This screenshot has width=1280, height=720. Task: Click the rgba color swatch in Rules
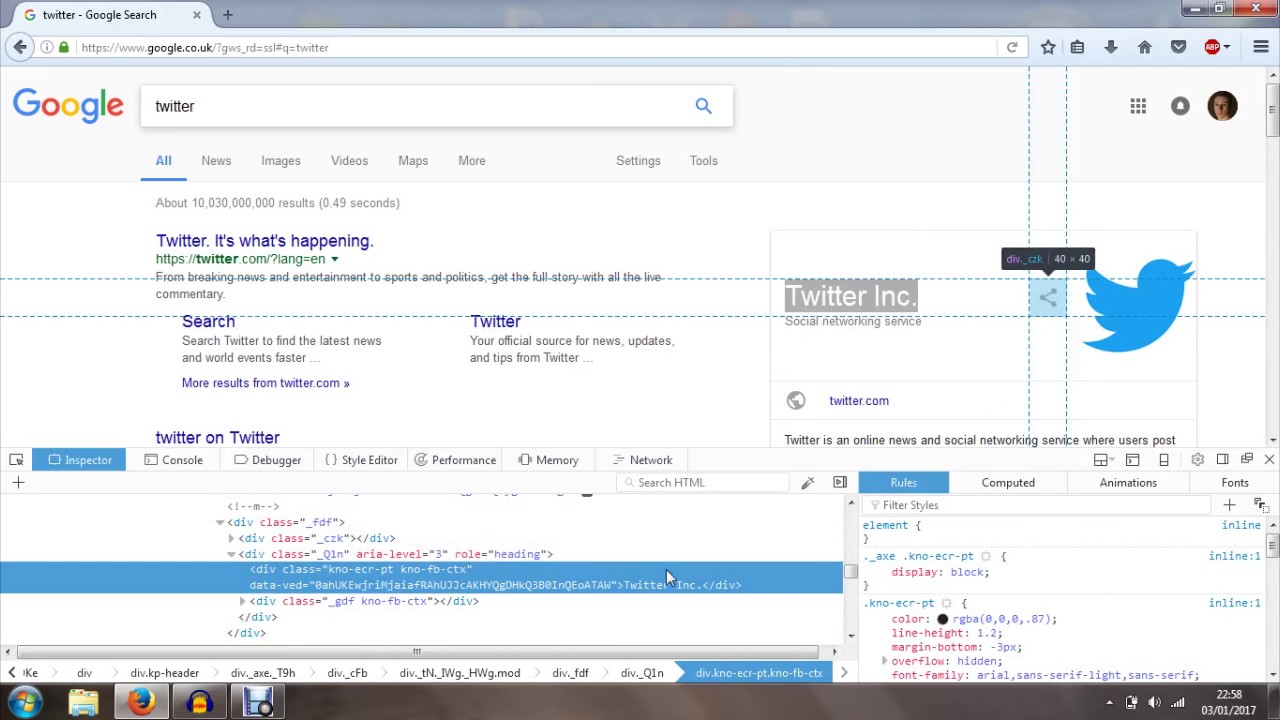942,619
